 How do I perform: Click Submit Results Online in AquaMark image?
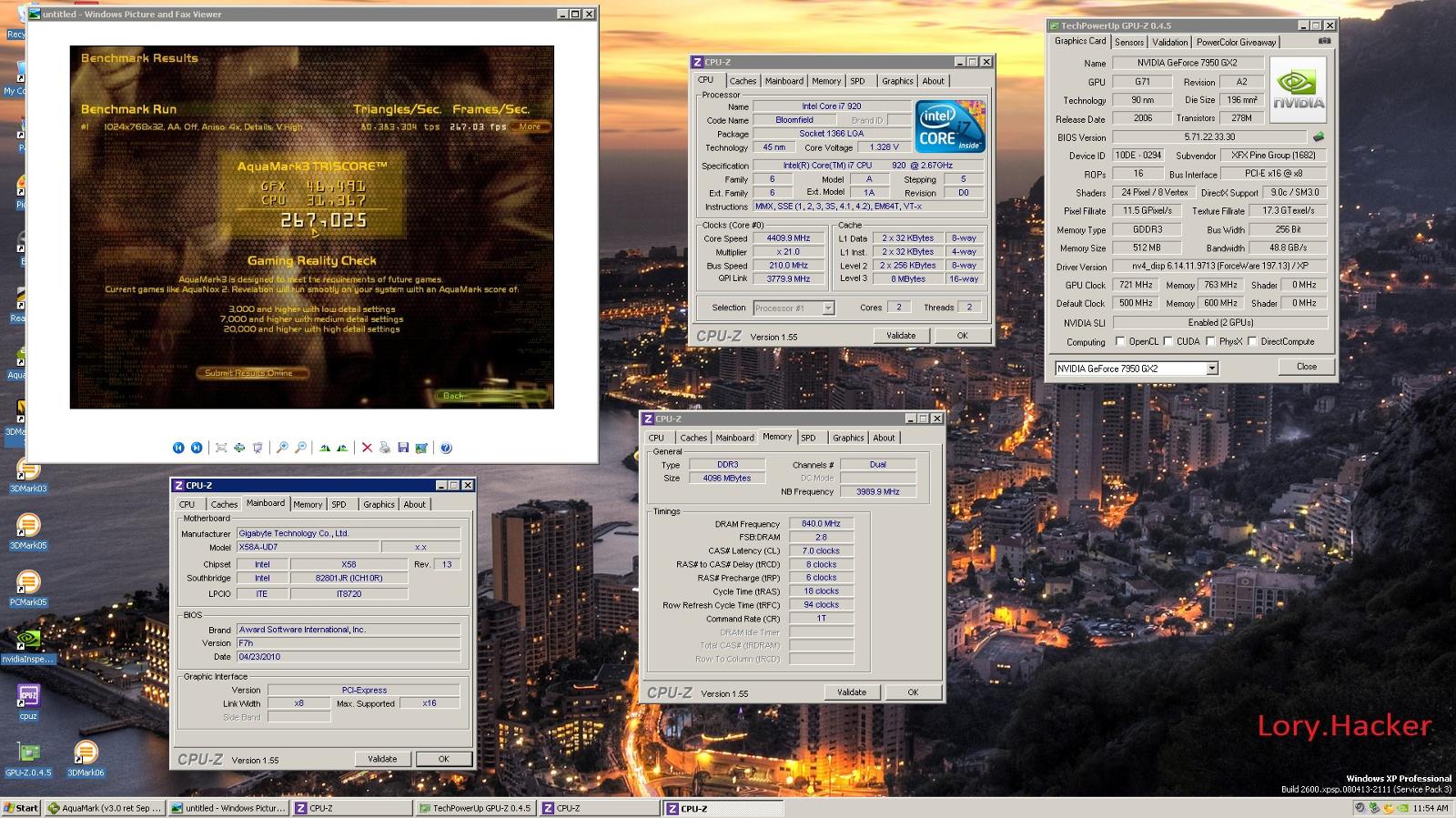pos(251,373)
